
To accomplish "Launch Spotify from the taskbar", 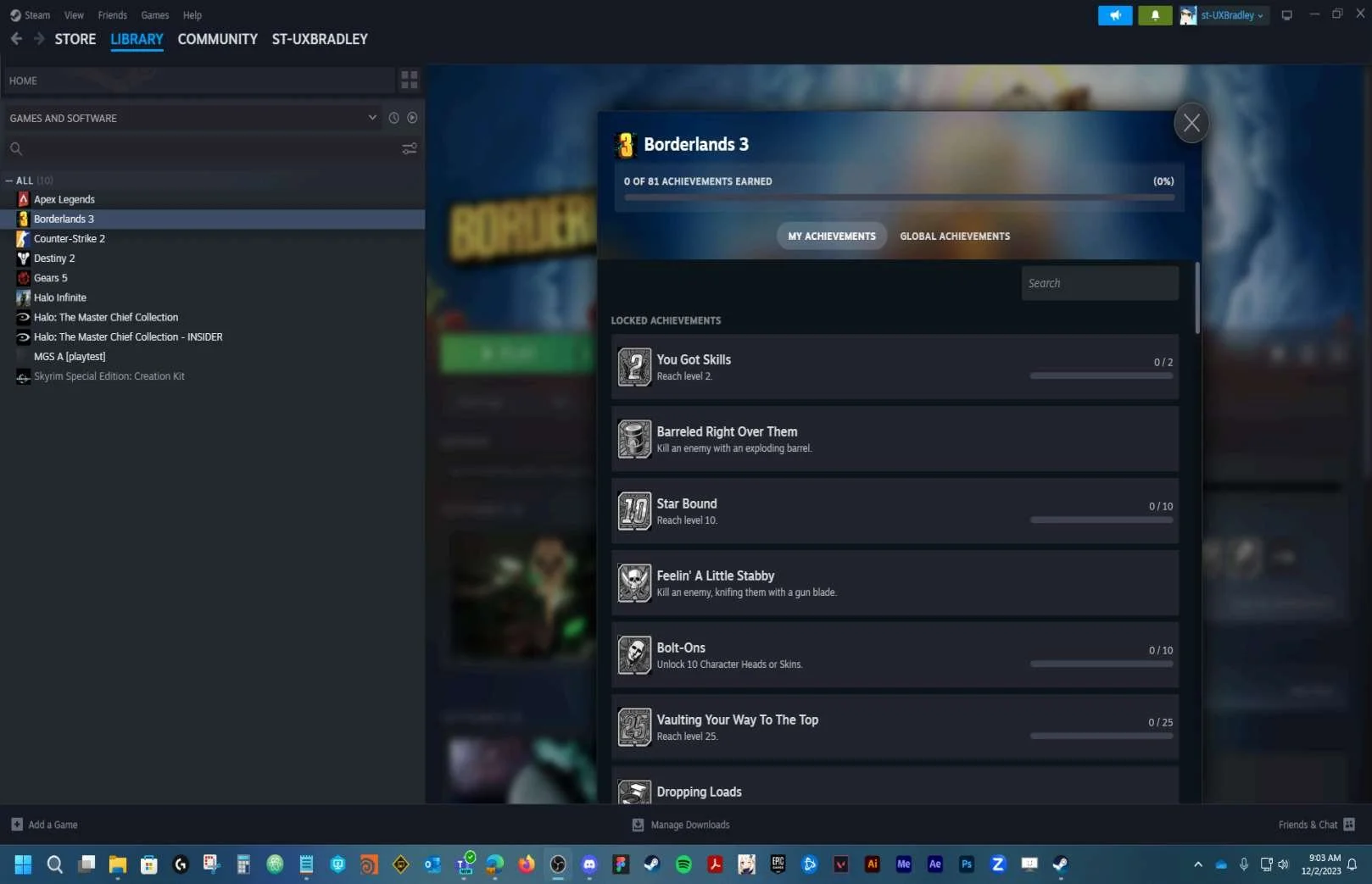I will pos(683,865).
